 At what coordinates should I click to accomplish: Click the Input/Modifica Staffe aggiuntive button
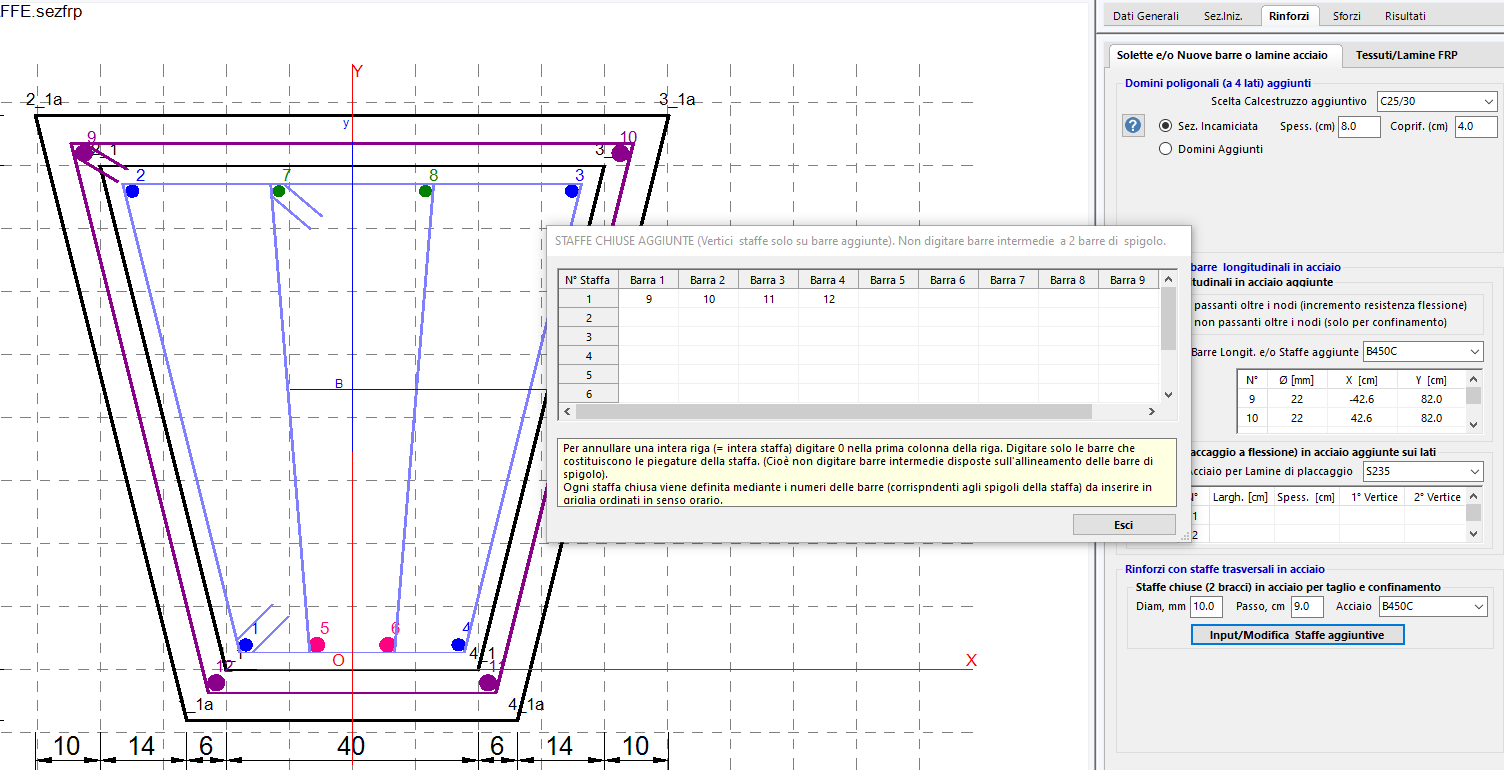point(1298,635)
